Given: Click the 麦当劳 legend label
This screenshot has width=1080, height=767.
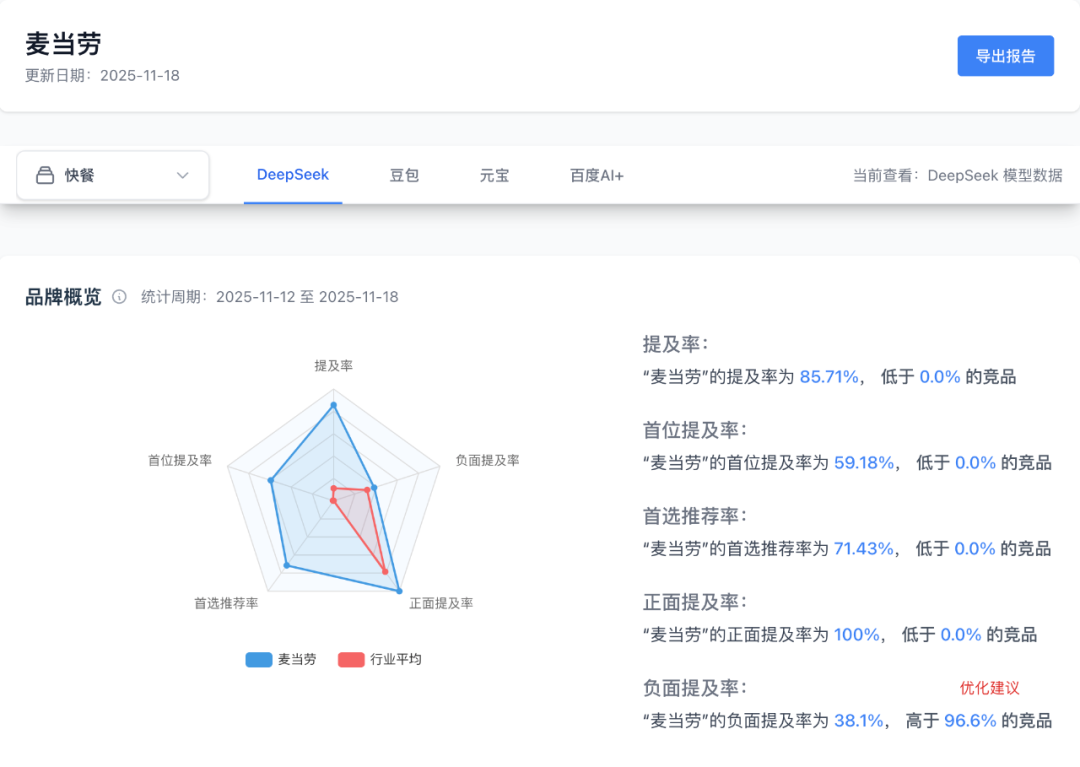Looking at the screenshot, I should coord(297,660).
